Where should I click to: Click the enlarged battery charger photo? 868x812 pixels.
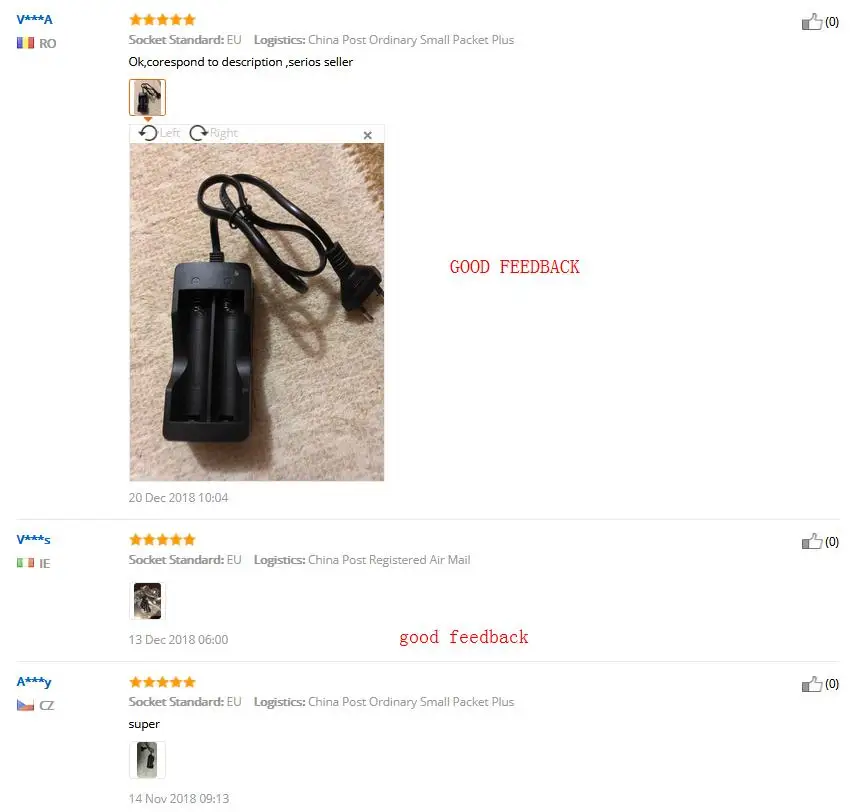pos(256,310)
